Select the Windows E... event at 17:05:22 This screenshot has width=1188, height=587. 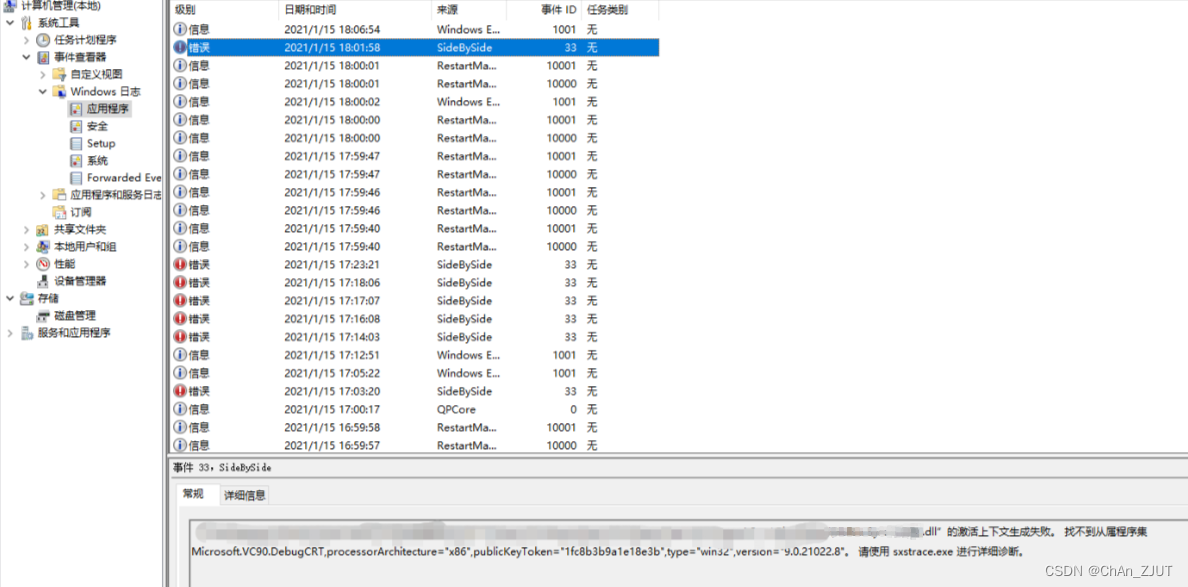pyautogui.click(x=414, y=373)
